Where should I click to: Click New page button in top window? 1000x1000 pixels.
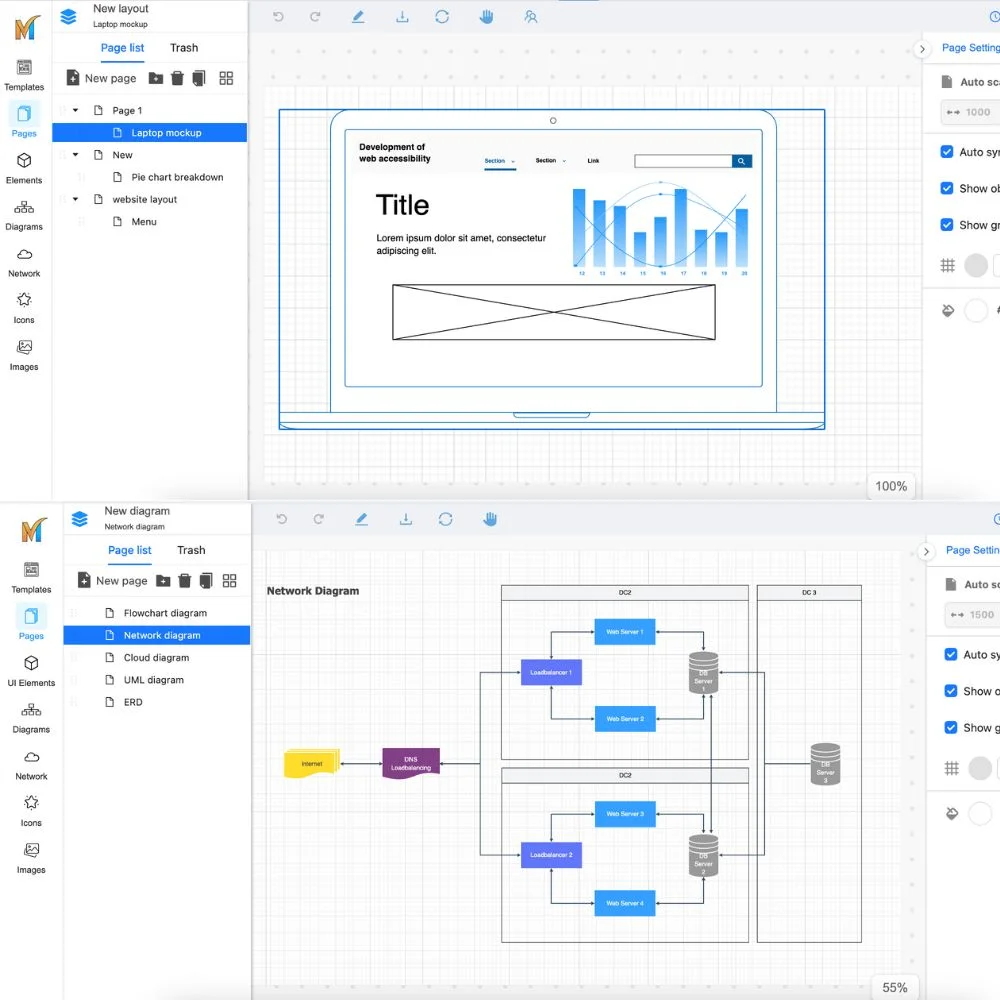(x=101, y=78)
